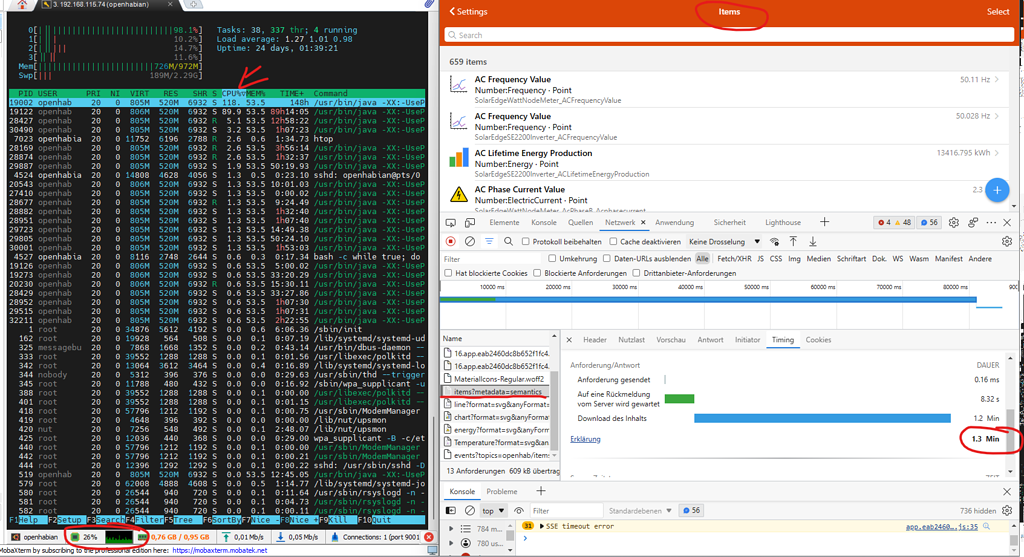Image resolution: width=1024 pixels, height=557 pixels.
Task: Switch to the Quellen DevTools tab
Action: point(581,223)
